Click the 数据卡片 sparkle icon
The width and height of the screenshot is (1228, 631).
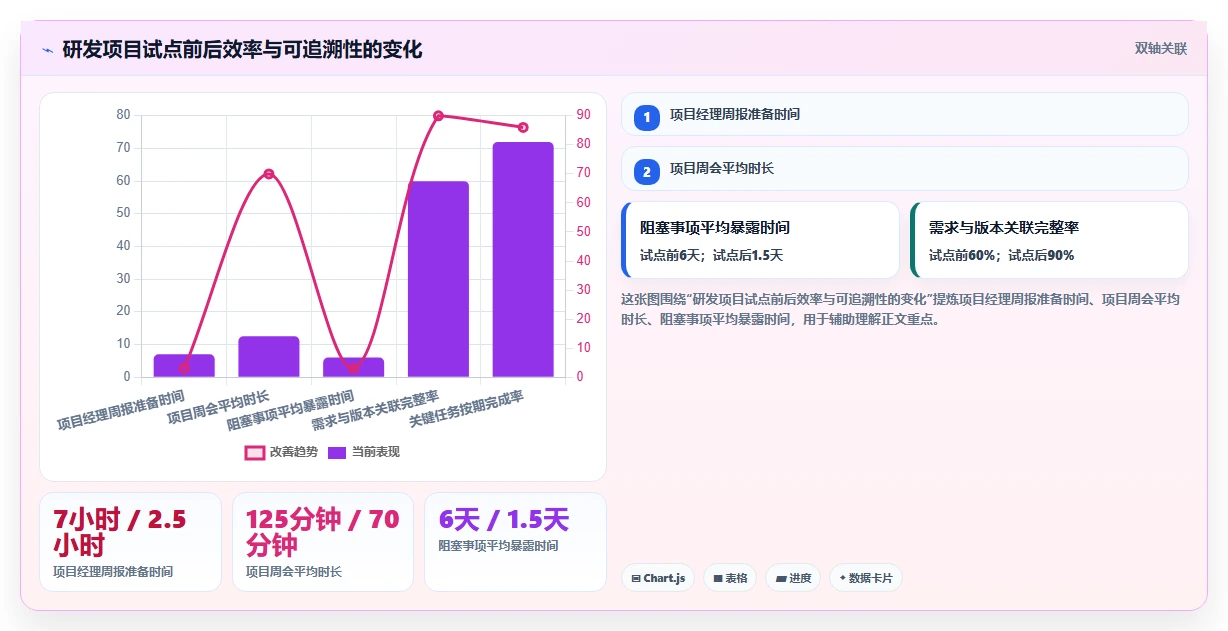[842, 578]
